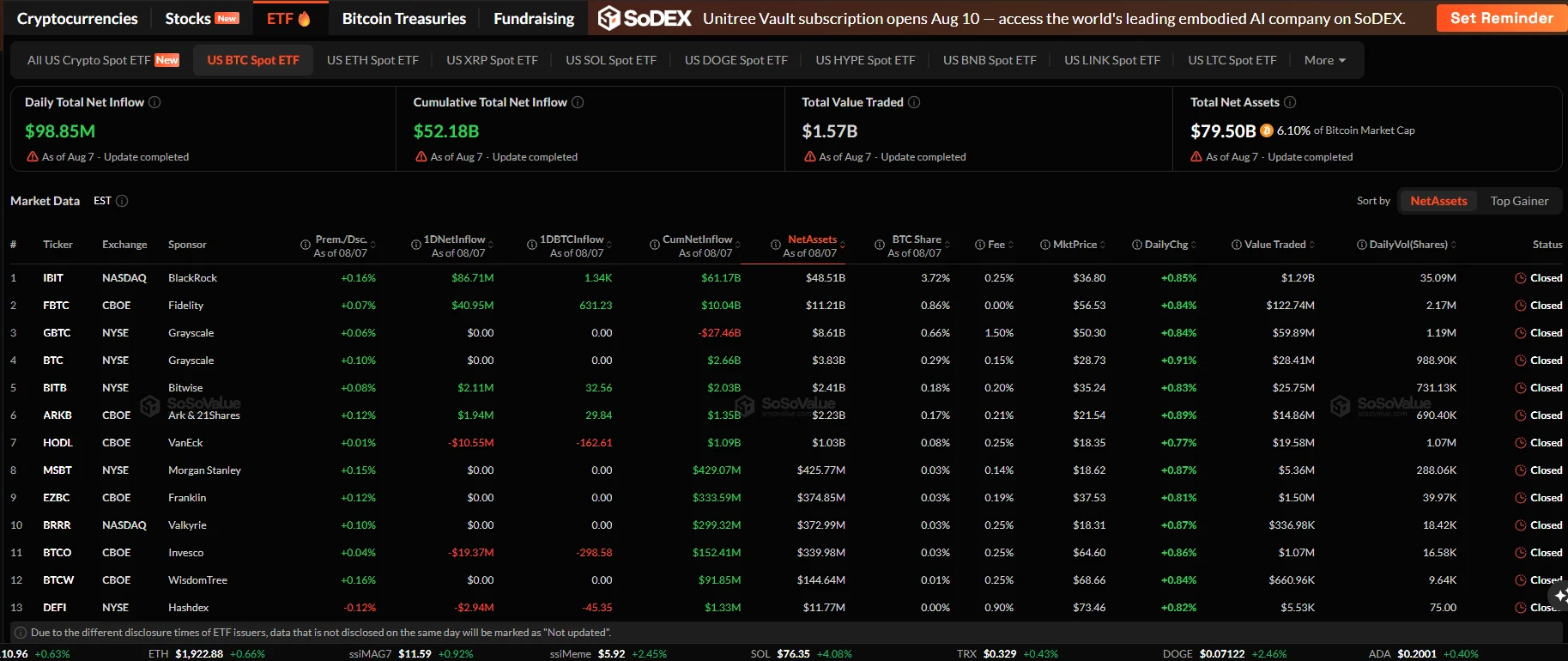Click the Bitcoin coin icon beside $79.50B
The height and width of the screenshot is (661, 1568).
[x=1267, y=130]
